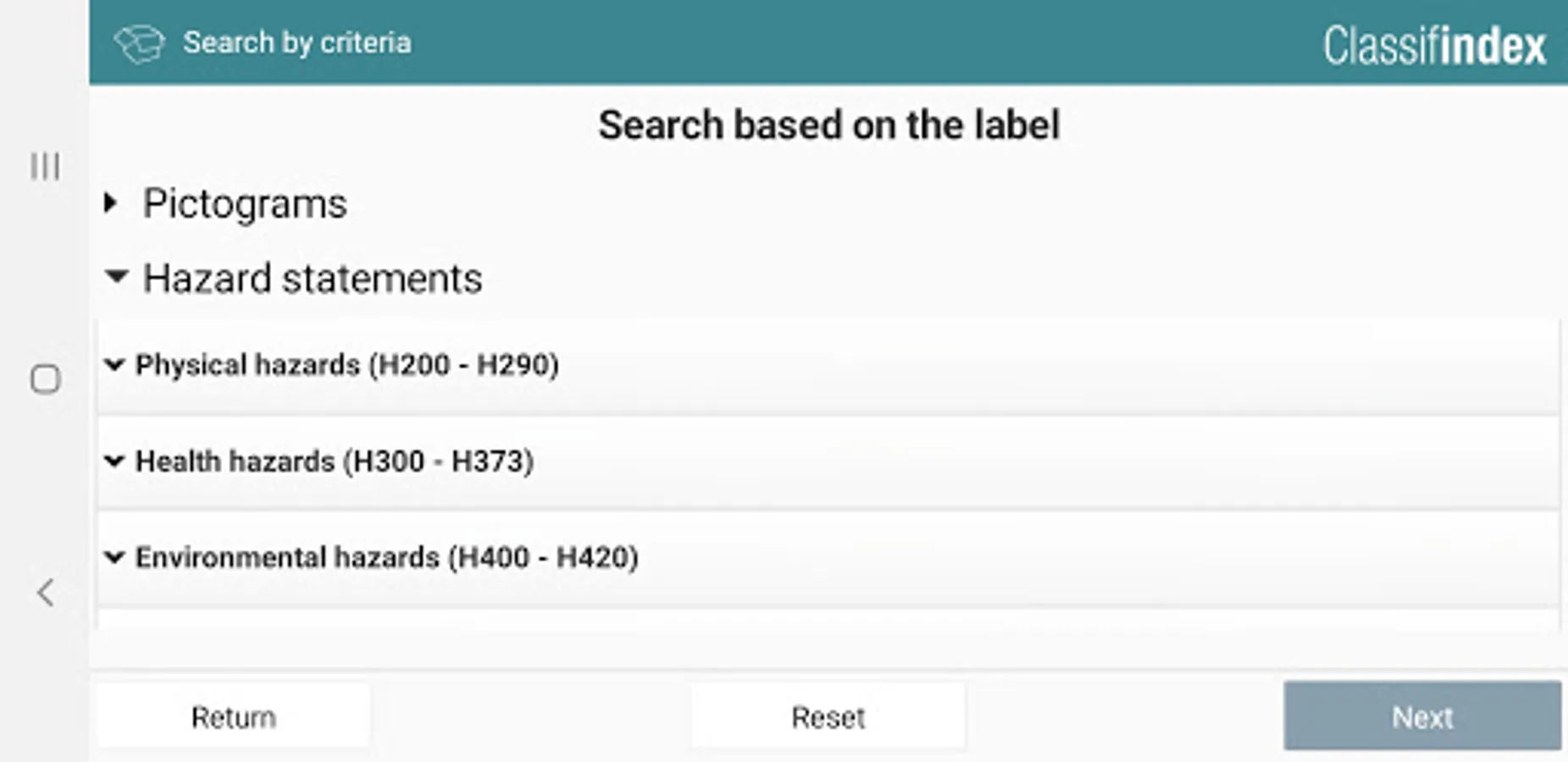Collapse the Hazard statements section arrow
Viewport: 1568px width, 762px height.
[x=116, y=277]
